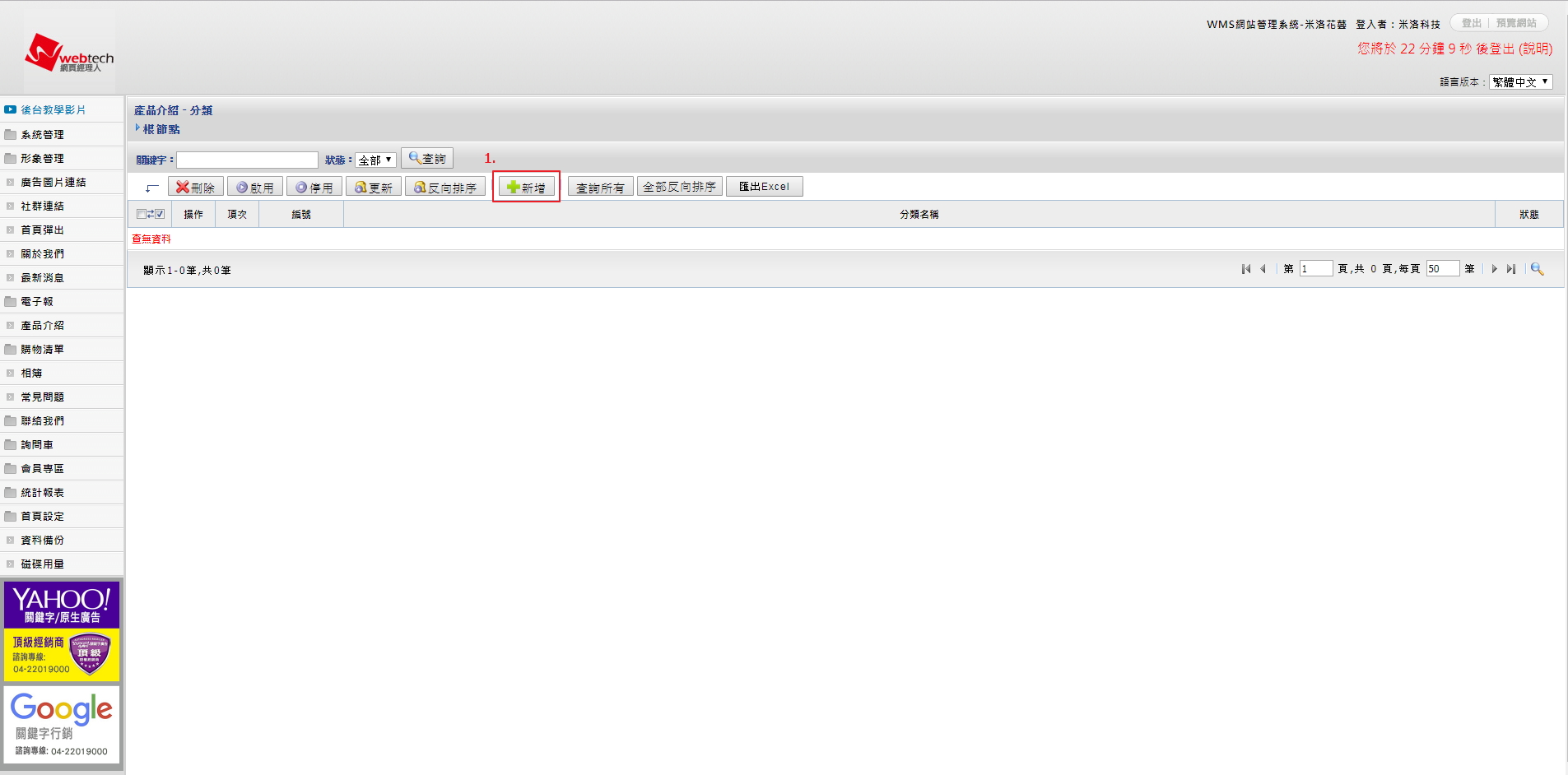Click the 登出 logout link
This screenshot has width=1568, height=775.
pos(1471,23)
